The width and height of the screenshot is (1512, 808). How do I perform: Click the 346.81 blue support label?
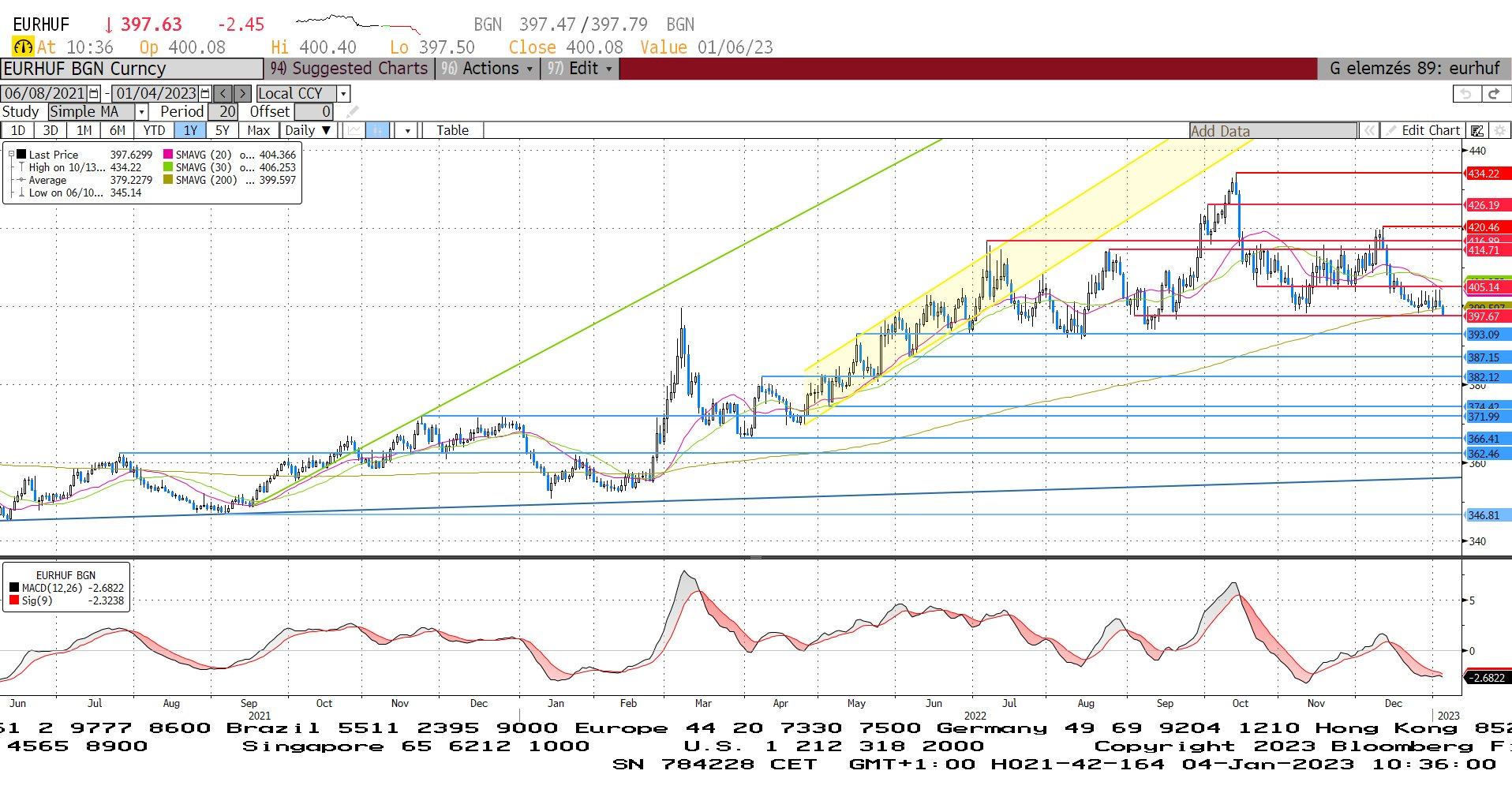pos(1488,515)
